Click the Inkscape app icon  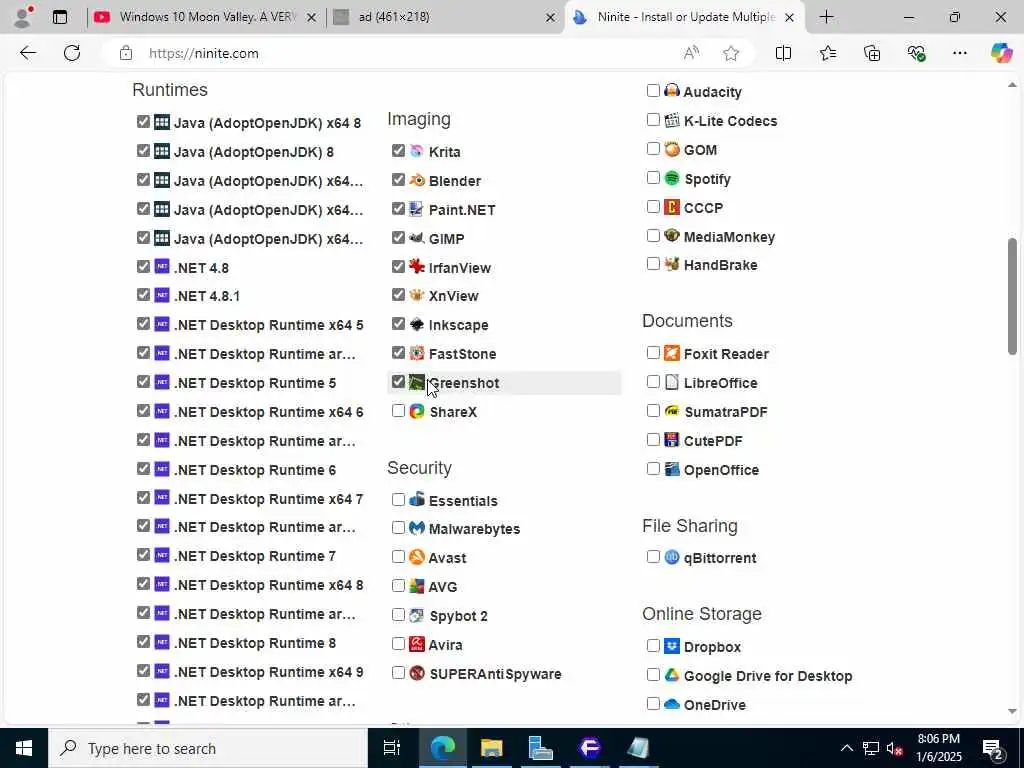(x=417, y=324)
